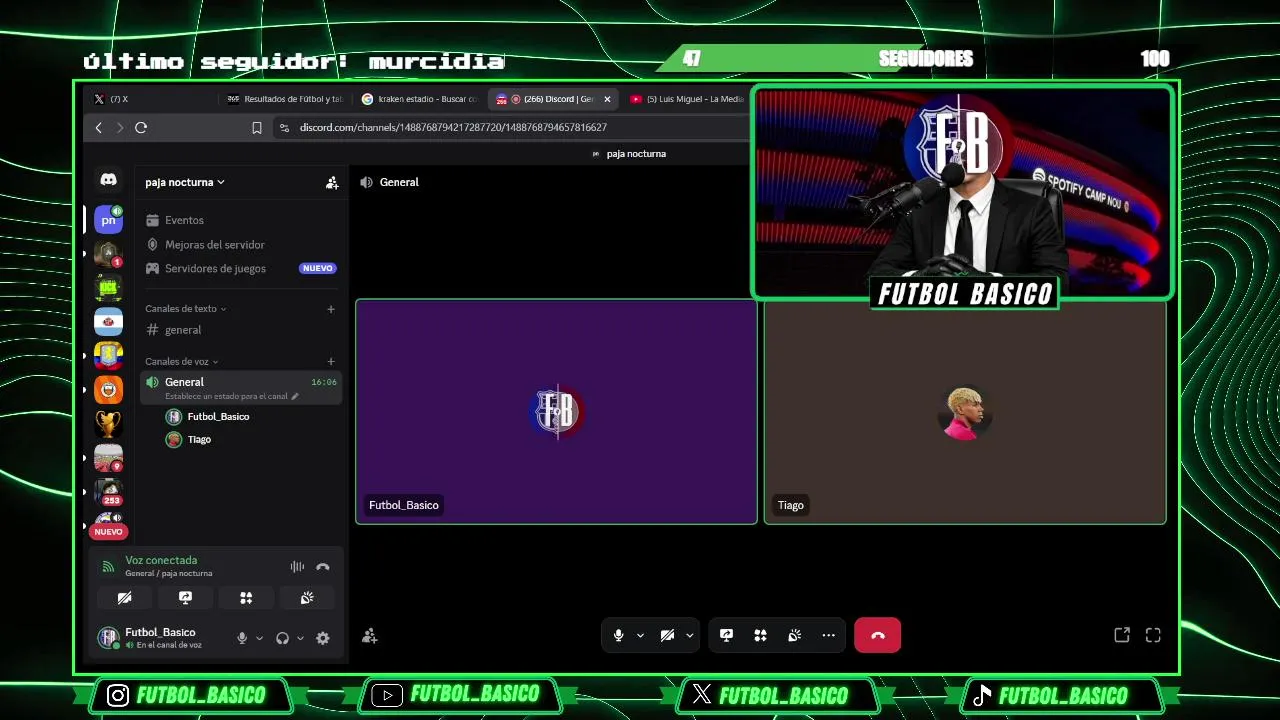Viewport: 1280px width, 720px height.
Task: Reload the browser page
Action: pyautogui.click(x=141, y=128)
